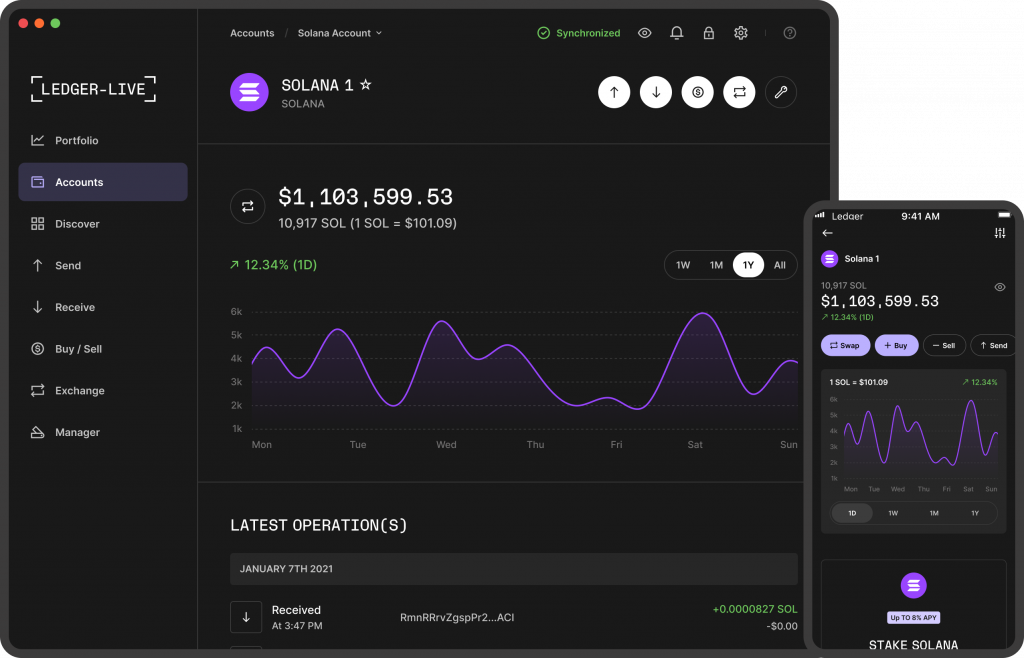This screenshot has height=658, width=1024.
Task: Tap the filter sliders icon on phone
Action: 1000,233
